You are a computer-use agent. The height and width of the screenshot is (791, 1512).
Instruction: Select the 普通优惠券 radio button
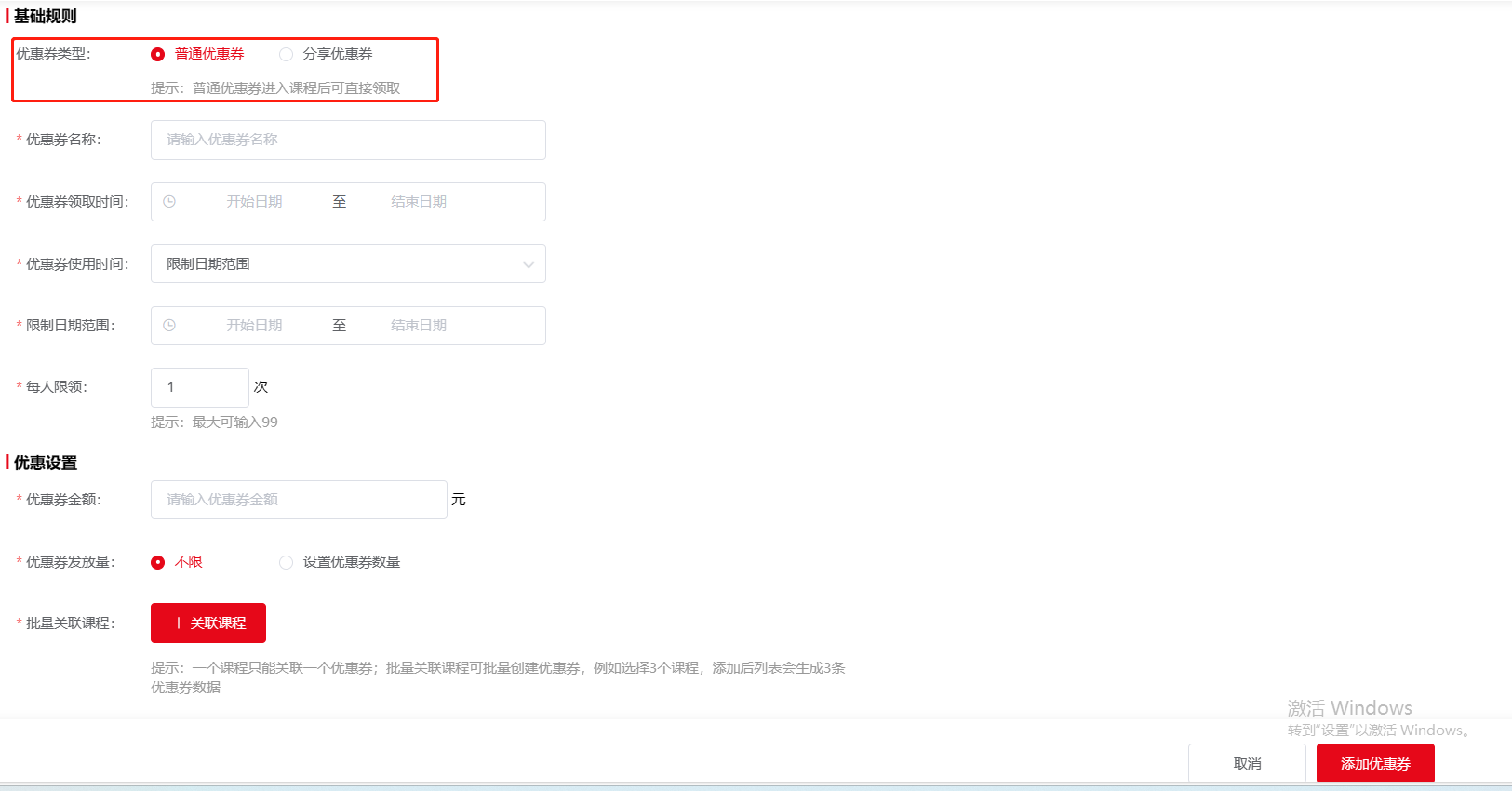tap(158, 55)
